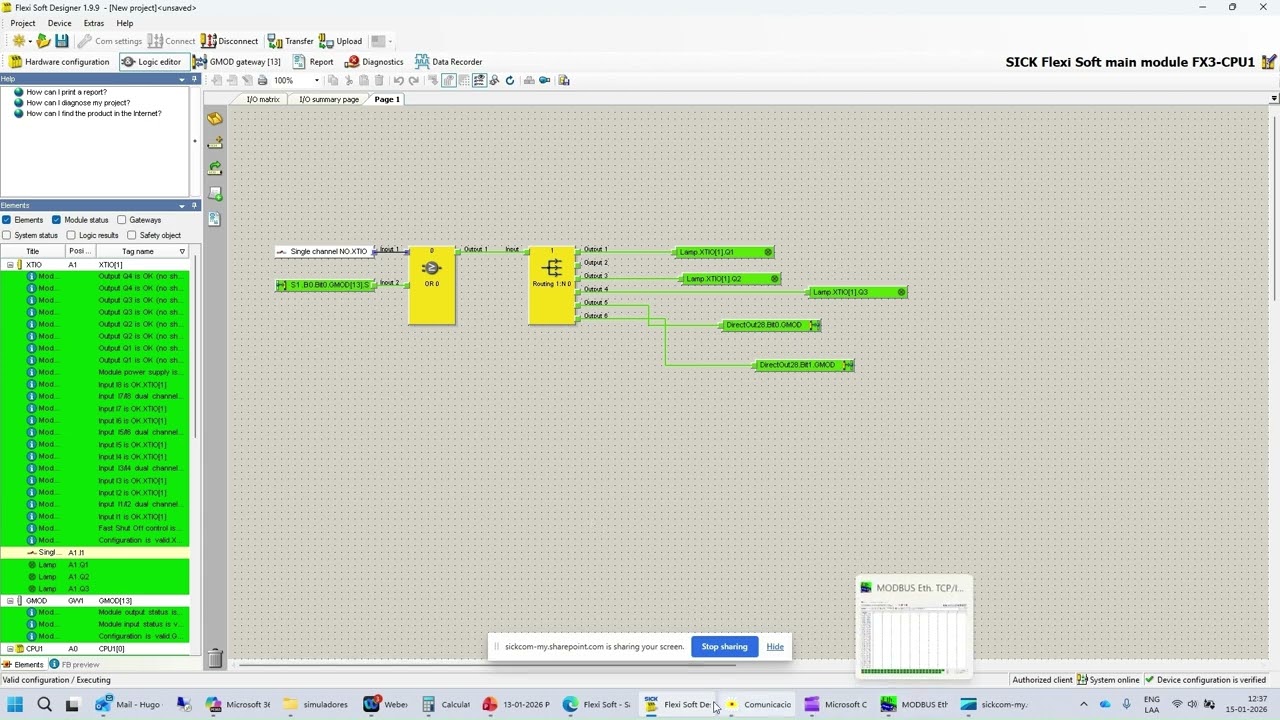Click the Transfer toolbar button
Viewport: 1280px width, 720px height.
[x=290, y=41]
